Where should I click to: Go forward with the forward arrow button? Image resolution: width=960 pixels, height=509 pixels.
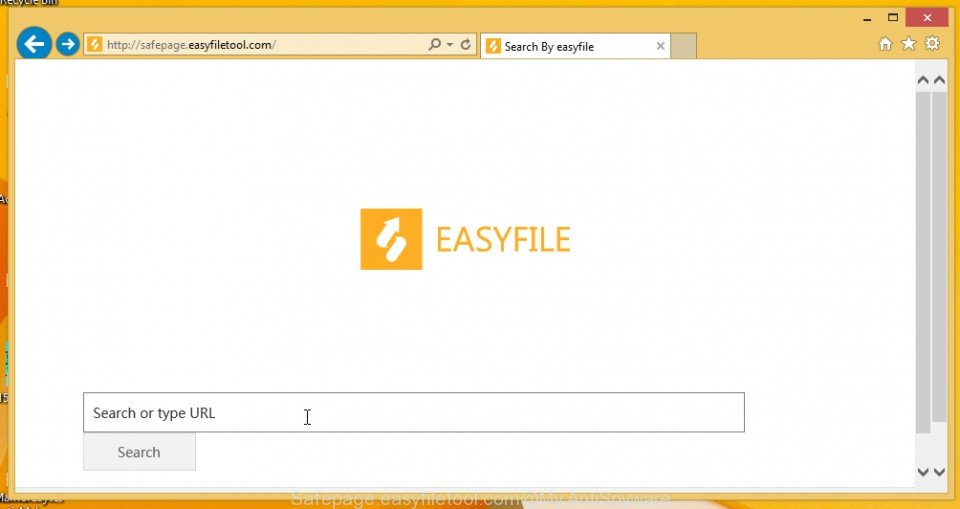tap(68, 44)
